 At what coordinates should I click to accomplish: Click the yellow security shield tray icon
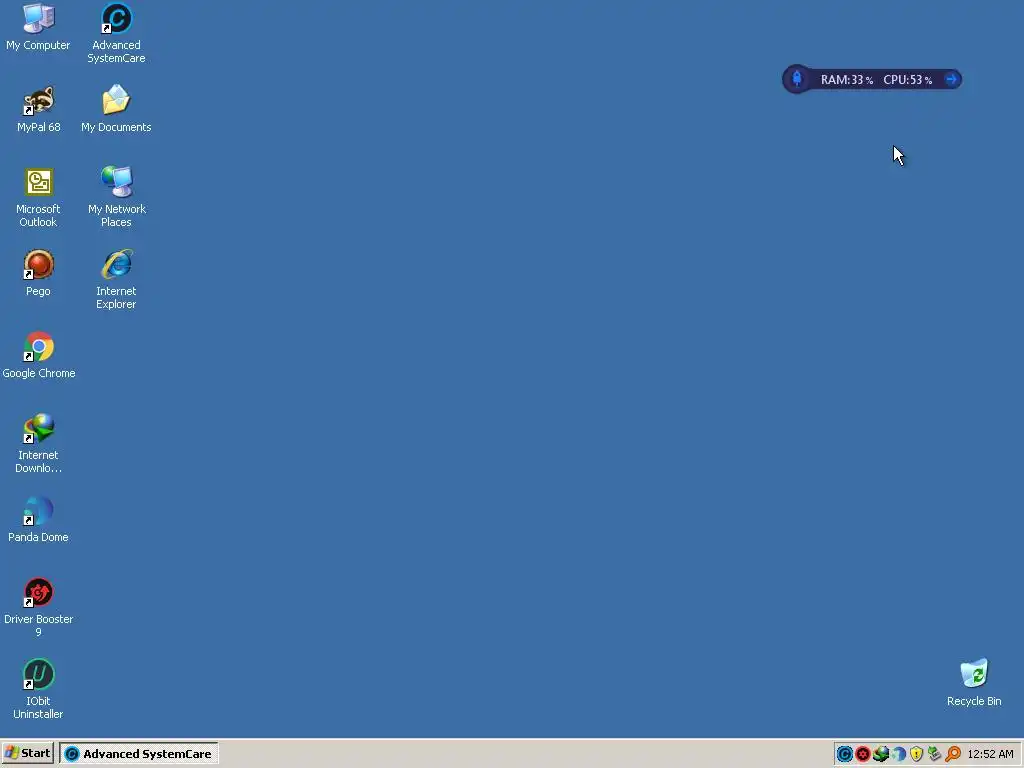click(916, 754)
